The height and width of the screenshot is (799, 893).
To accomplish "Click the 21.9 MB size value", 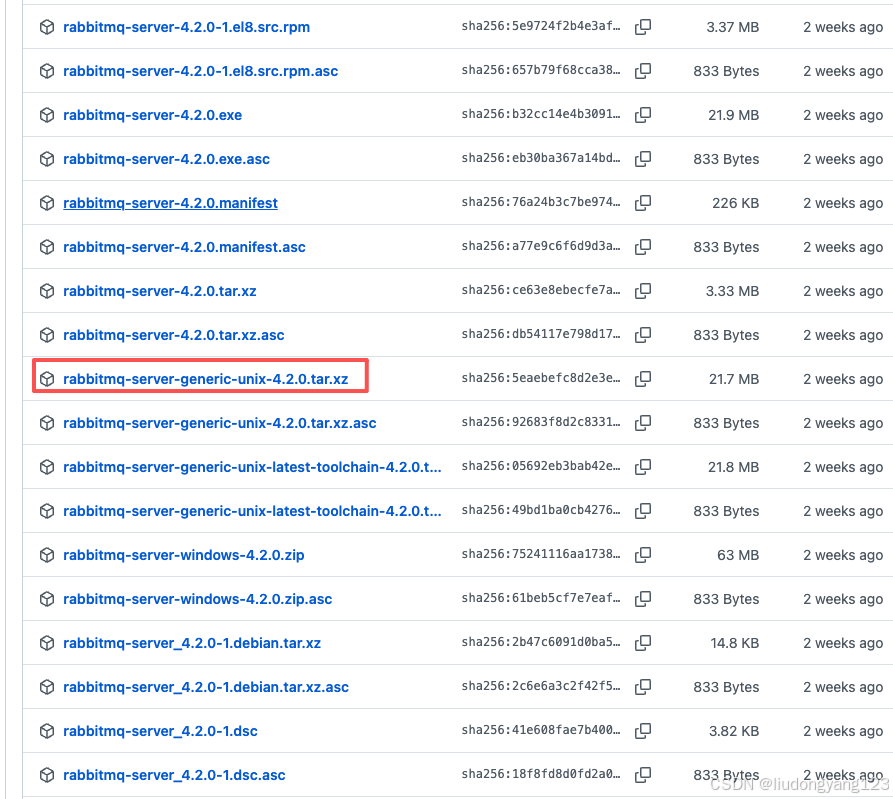I will point(734,114).
